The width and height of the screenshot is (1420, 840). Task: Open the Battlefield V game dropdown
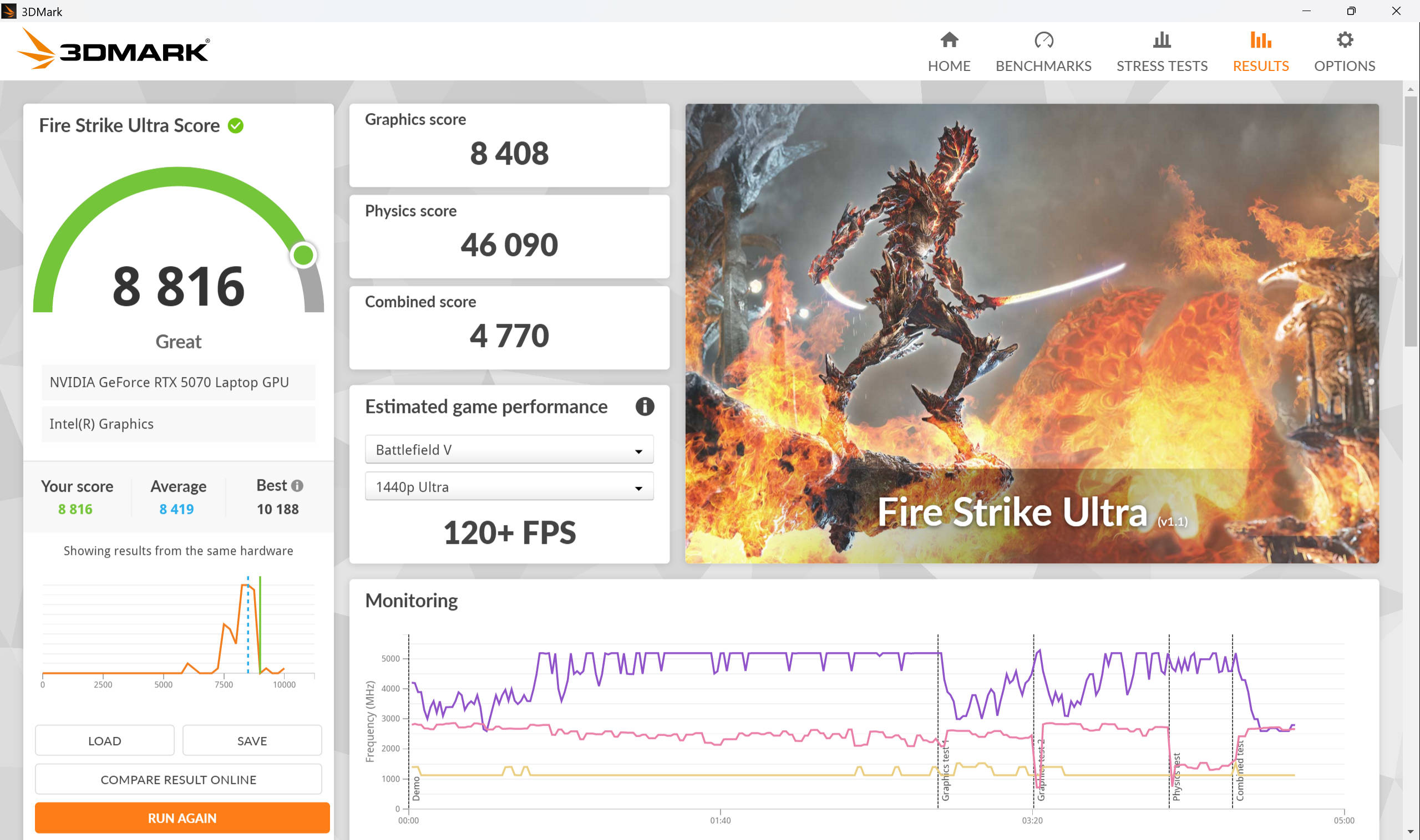click(x=509, y=450)
